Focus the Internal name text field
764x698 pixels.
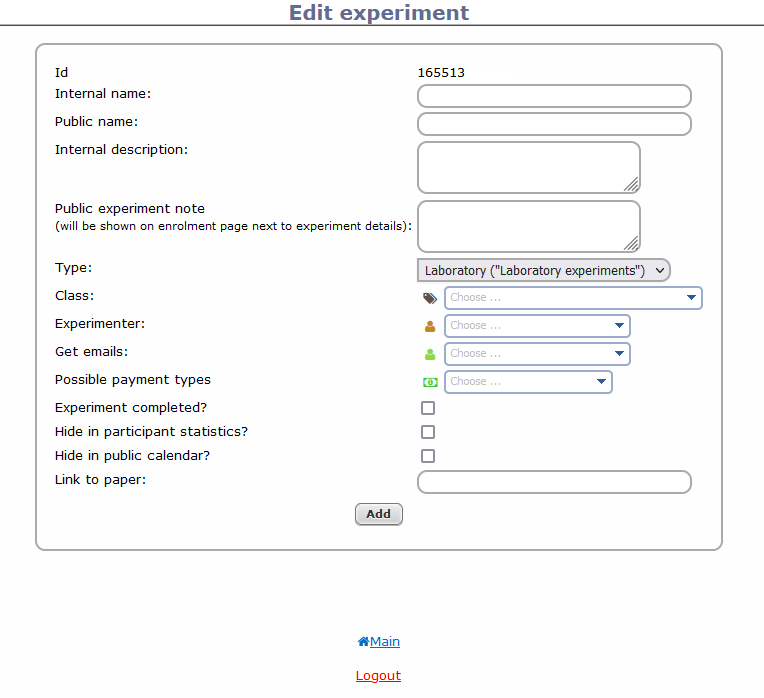click(x=554, y=96)
